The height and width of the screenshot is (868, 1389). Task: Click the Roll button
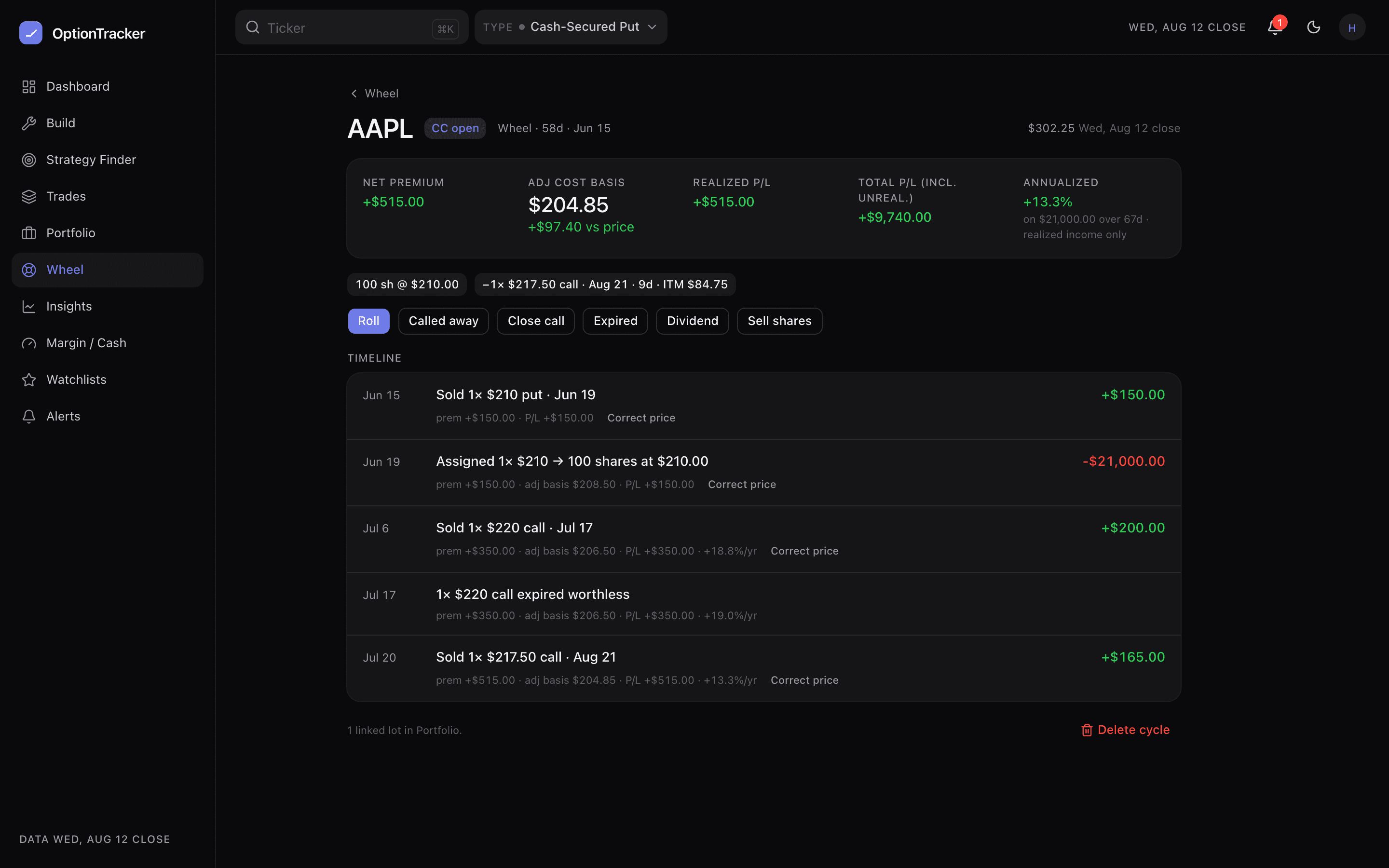click(x=368, y=321)
